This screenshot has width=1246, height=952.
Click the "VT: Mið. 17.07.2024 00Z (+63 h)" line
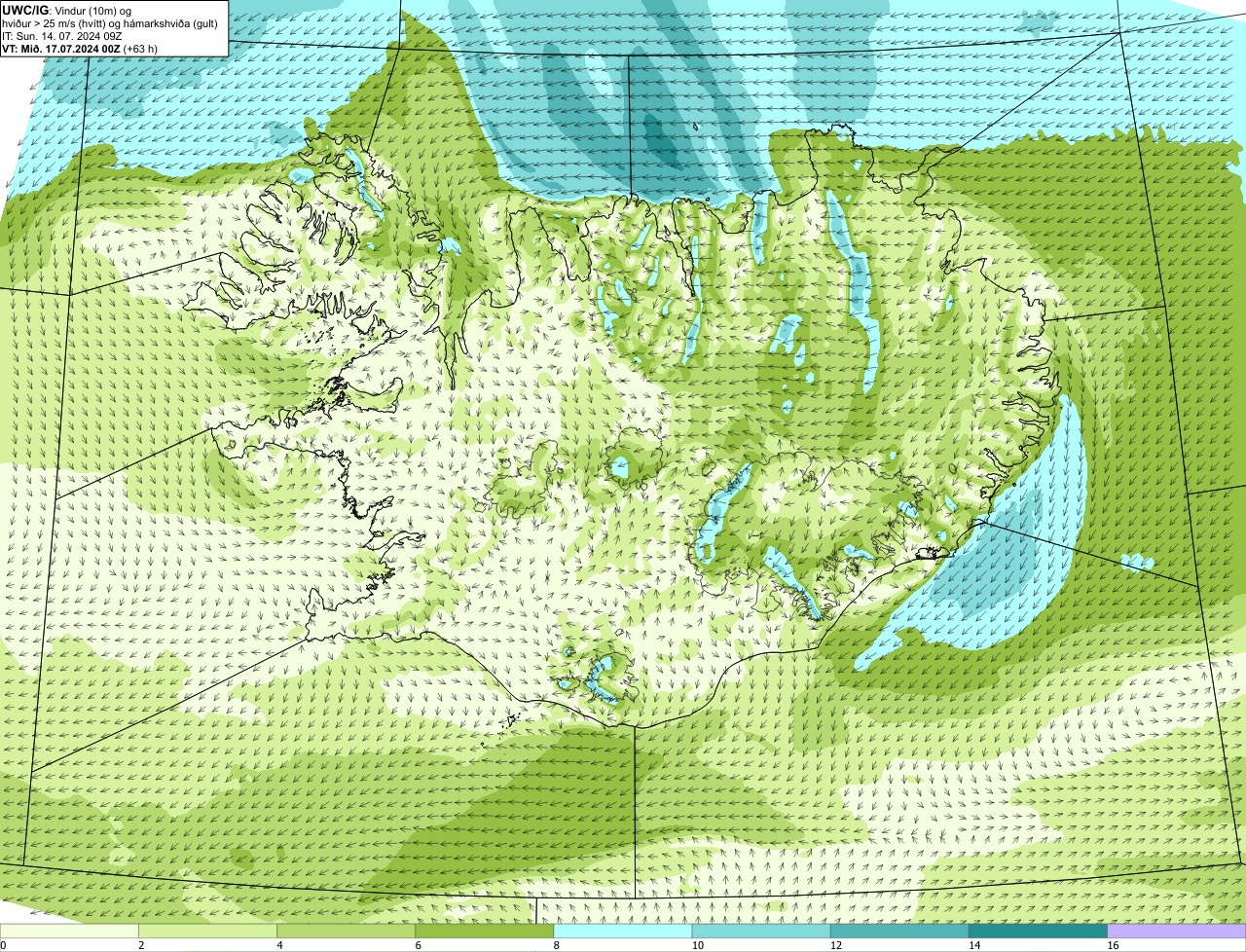pyautogui.click(x=80, y=48)
